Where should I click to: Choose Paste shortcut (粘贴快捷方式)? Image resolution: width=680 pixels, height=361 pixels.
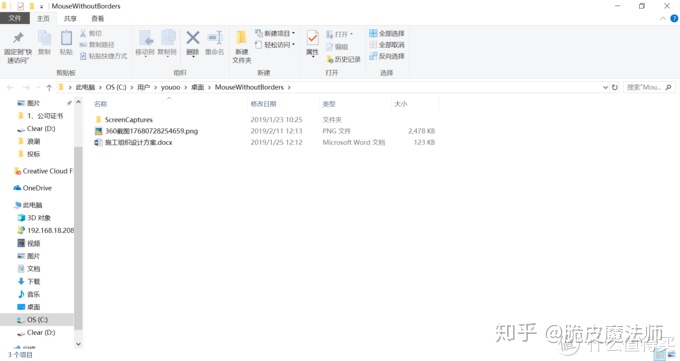pos(104,56)
